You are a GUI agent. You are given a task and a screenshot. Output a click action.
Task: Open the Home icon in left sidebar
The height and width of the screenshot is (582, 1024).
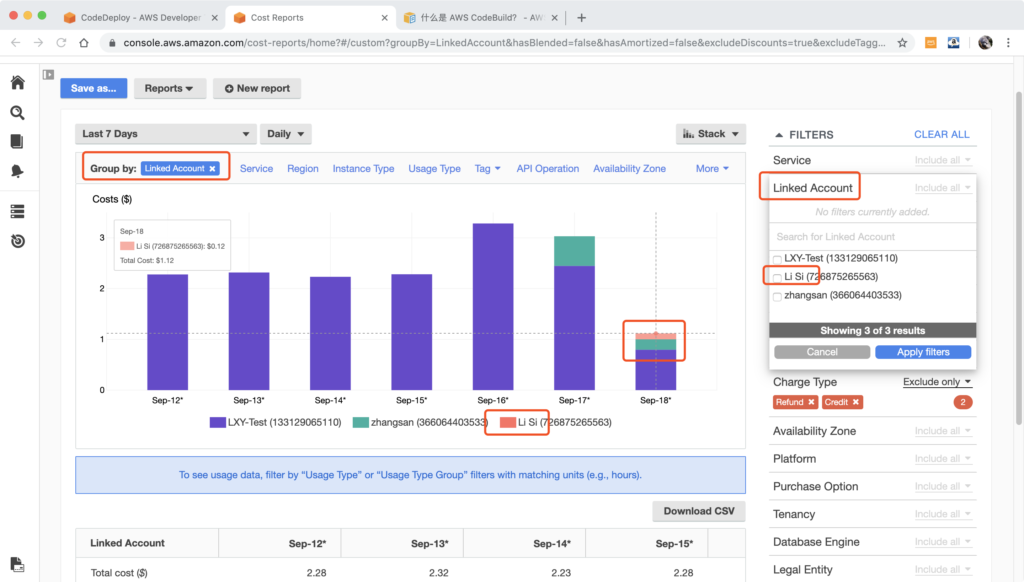[18, 82]
